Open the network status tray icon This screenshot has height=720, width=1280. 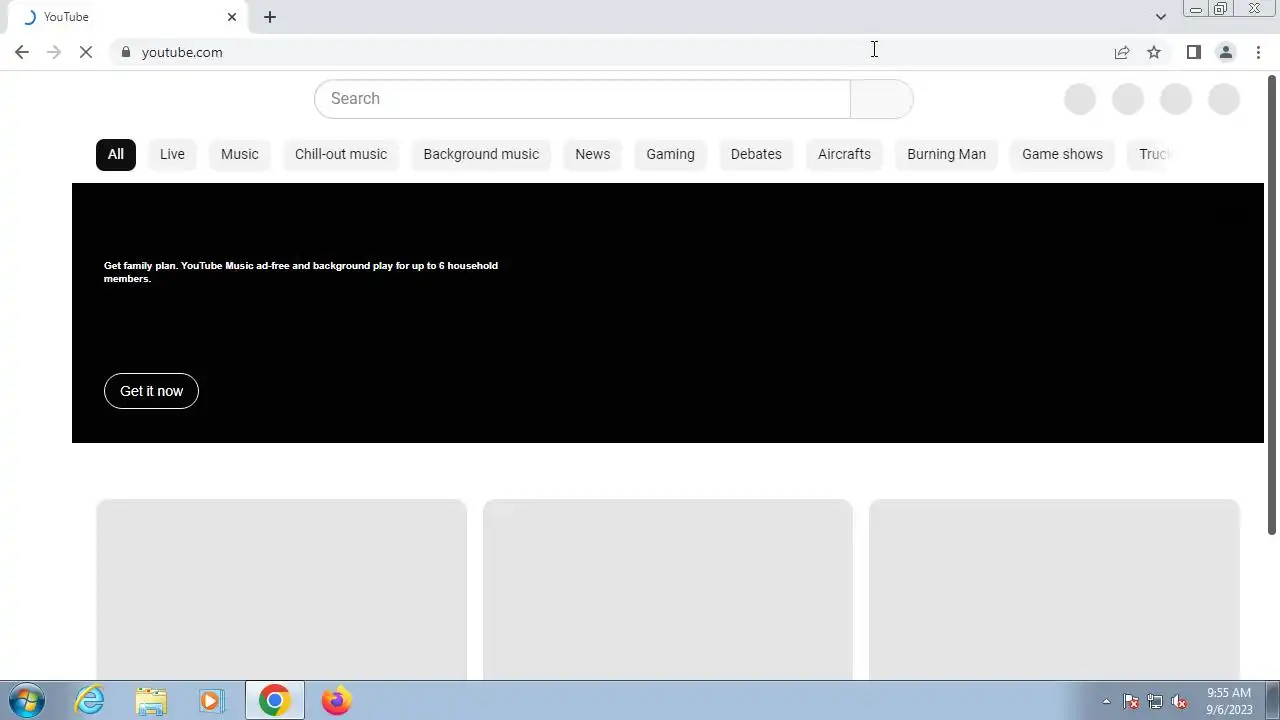(1155, 701)
